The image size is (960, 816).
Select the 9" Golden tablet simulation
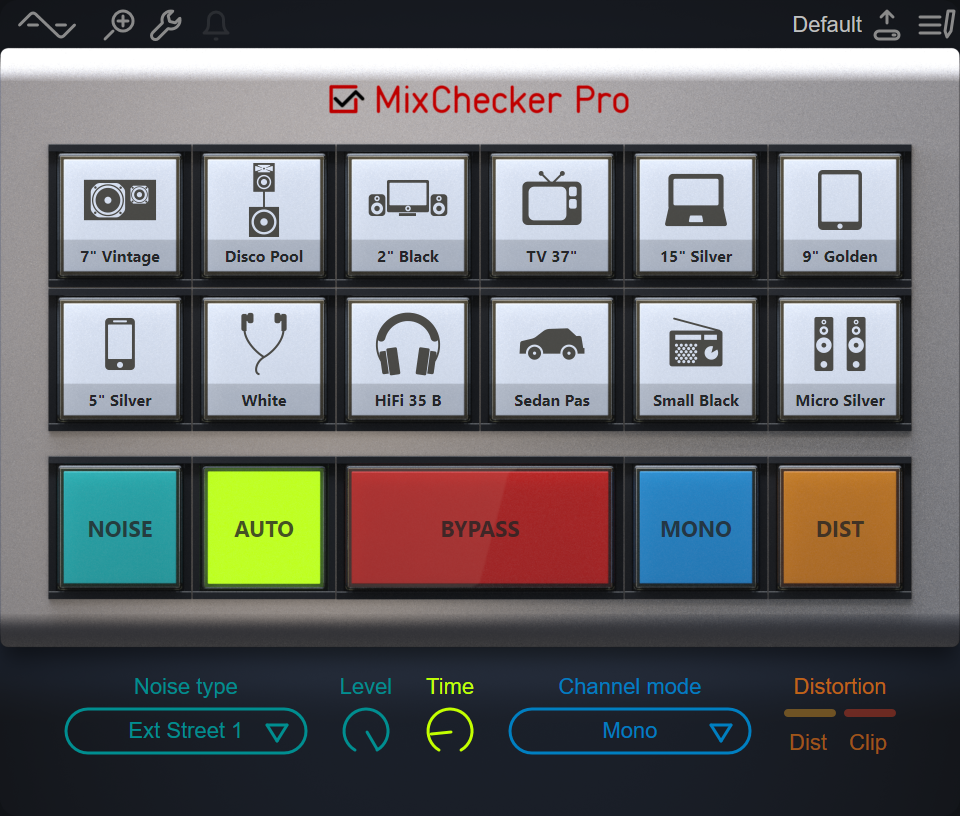[x=840, y=215]
